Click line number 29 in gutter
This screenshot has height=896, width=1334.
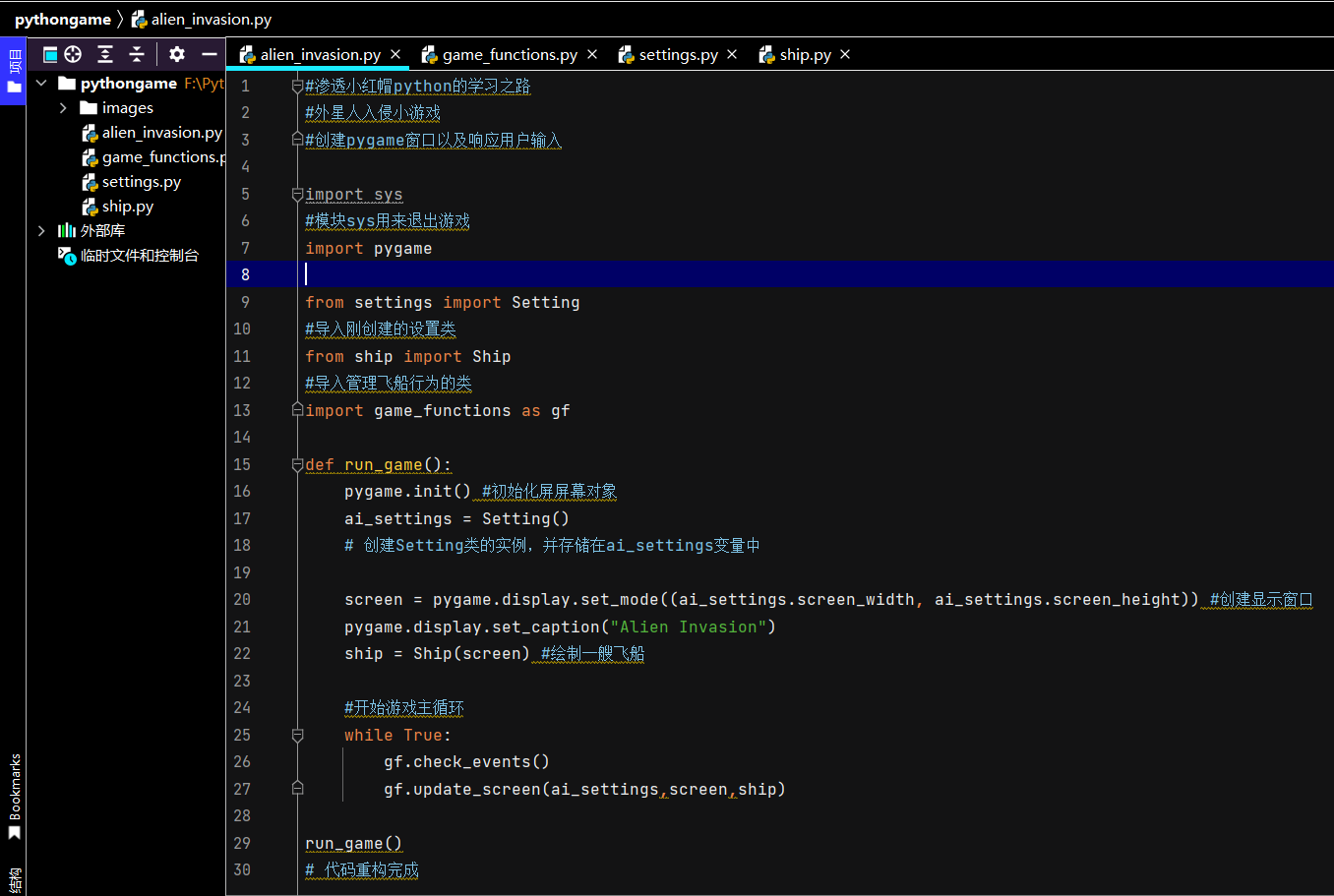coord(242,843)
